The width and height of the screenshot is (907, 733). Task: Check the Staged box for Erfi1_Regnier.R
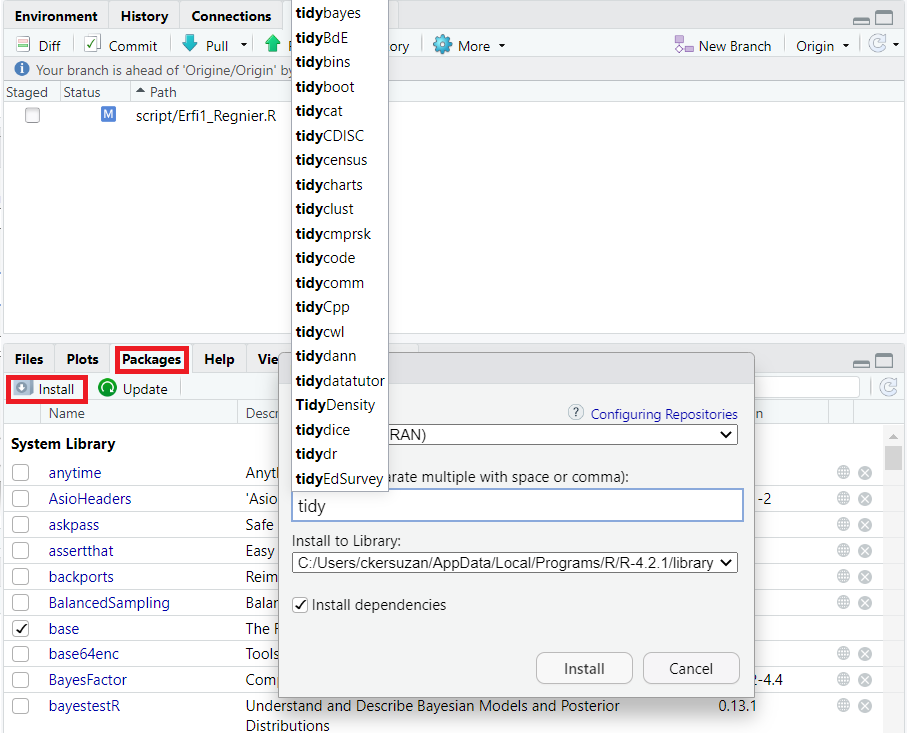point(33,116)
